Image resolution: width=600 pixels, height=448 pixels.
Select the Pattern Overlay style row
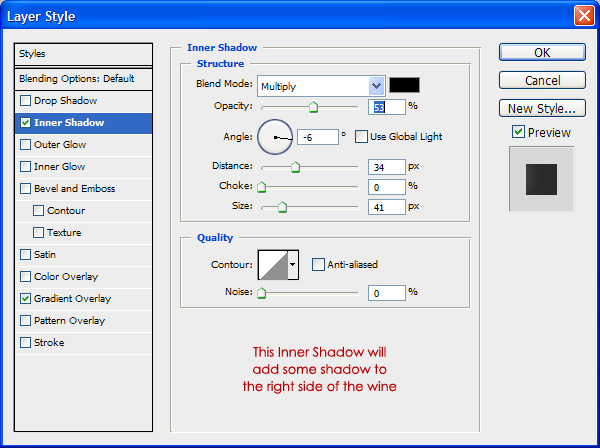(83, 321)
